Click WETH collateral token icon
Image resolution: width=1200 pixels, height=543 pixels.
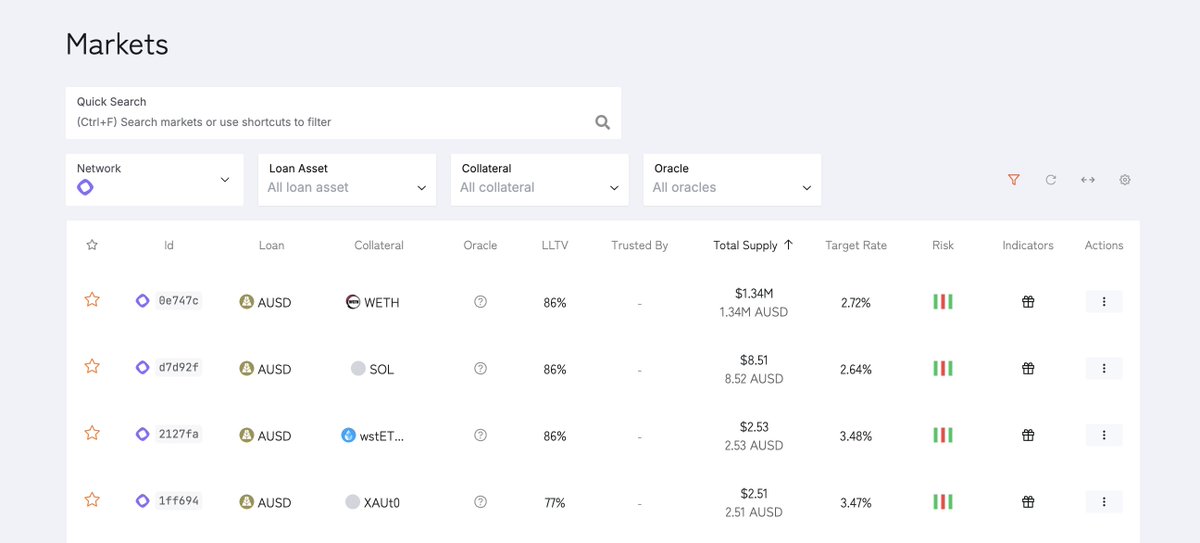[353, 302]
